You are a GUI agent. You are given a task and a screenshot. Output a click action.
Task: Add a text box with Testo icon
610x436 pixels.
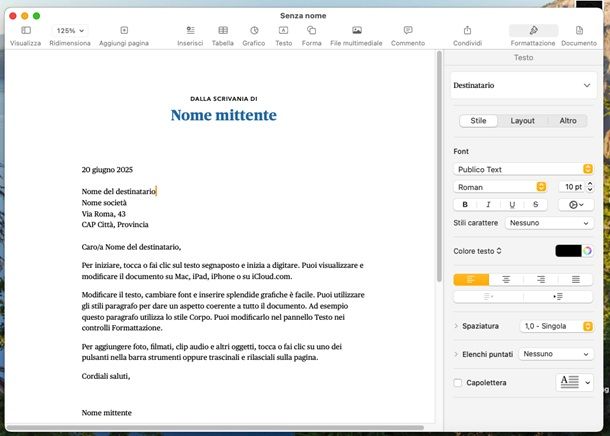click(284, 31)
